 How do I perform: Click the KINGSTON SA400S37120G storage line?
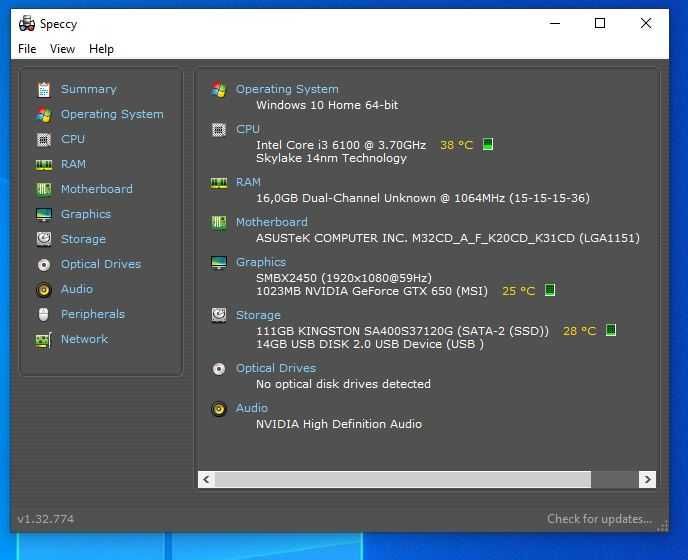(x=402, y=331)
